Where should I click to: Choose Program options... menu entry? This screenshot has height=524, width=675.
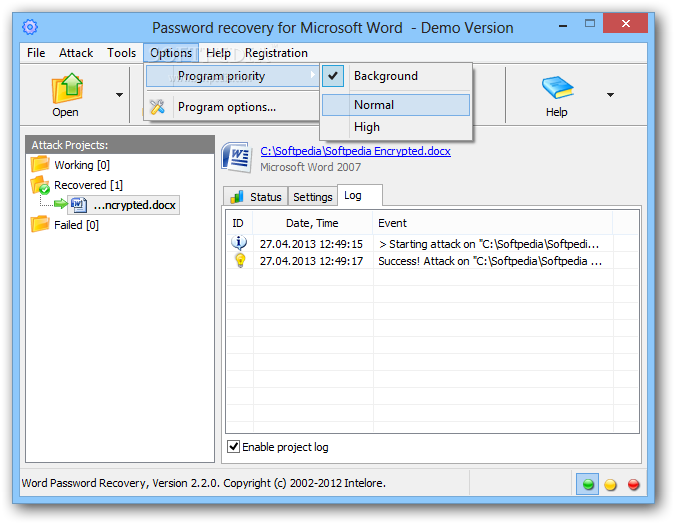pos(232,107)
